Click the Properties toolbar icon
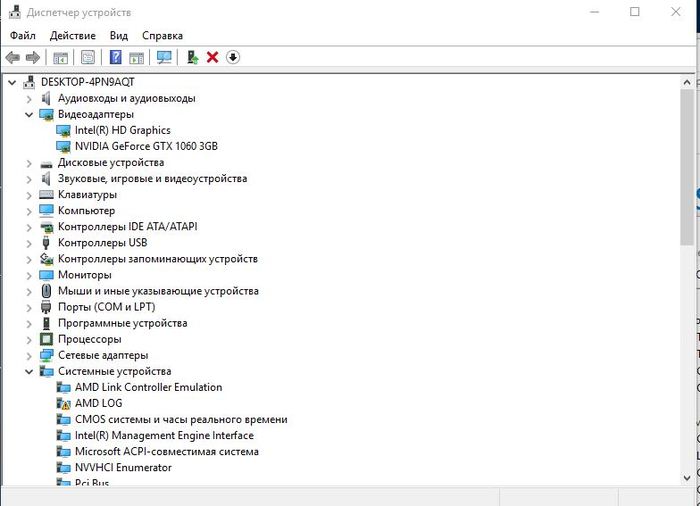The height and width of the screenshot is (506, 700). pos(88,58)
